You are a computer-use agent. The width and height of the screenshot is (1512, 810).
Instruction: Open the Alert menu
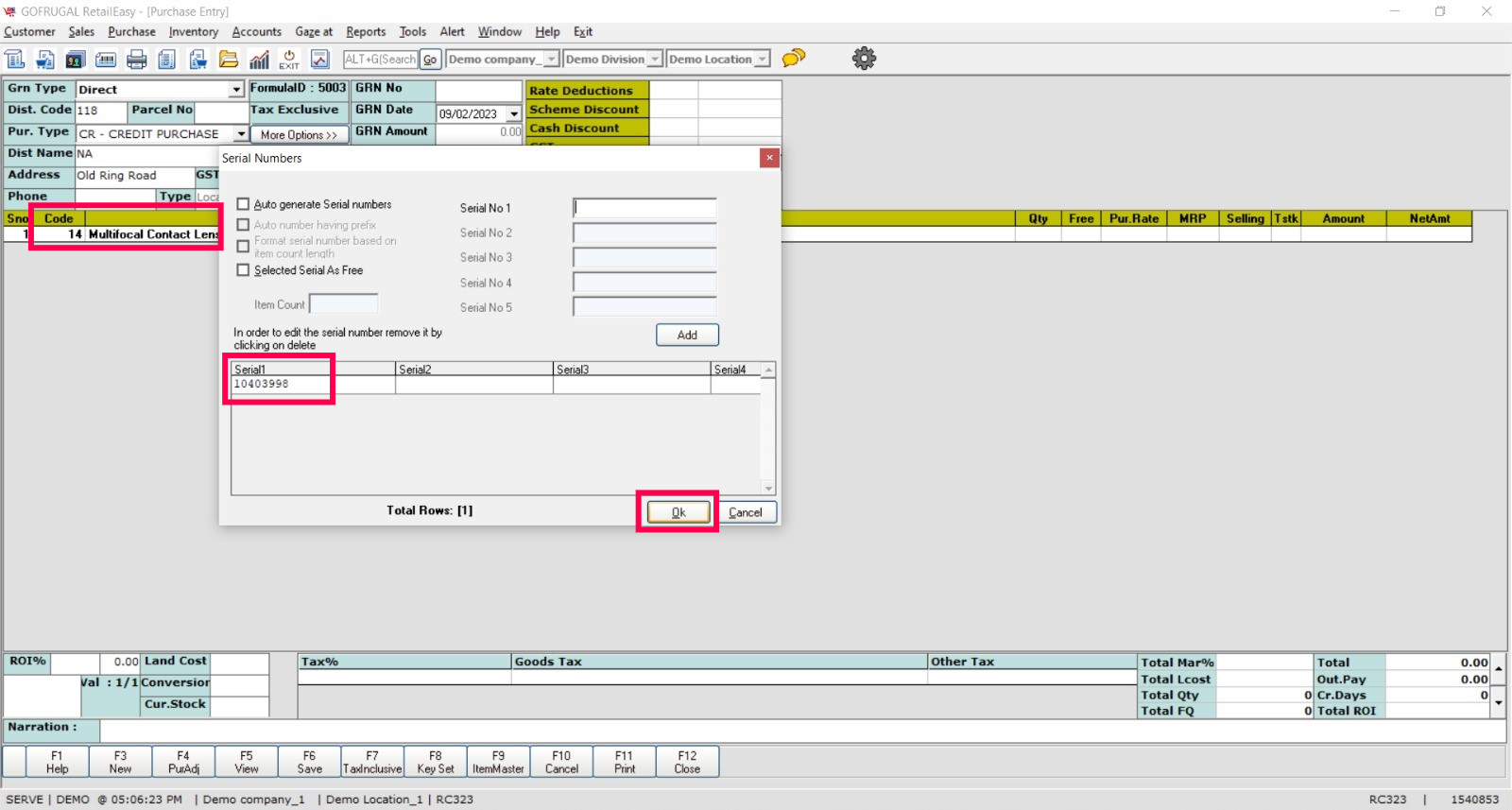pos(453,32)
